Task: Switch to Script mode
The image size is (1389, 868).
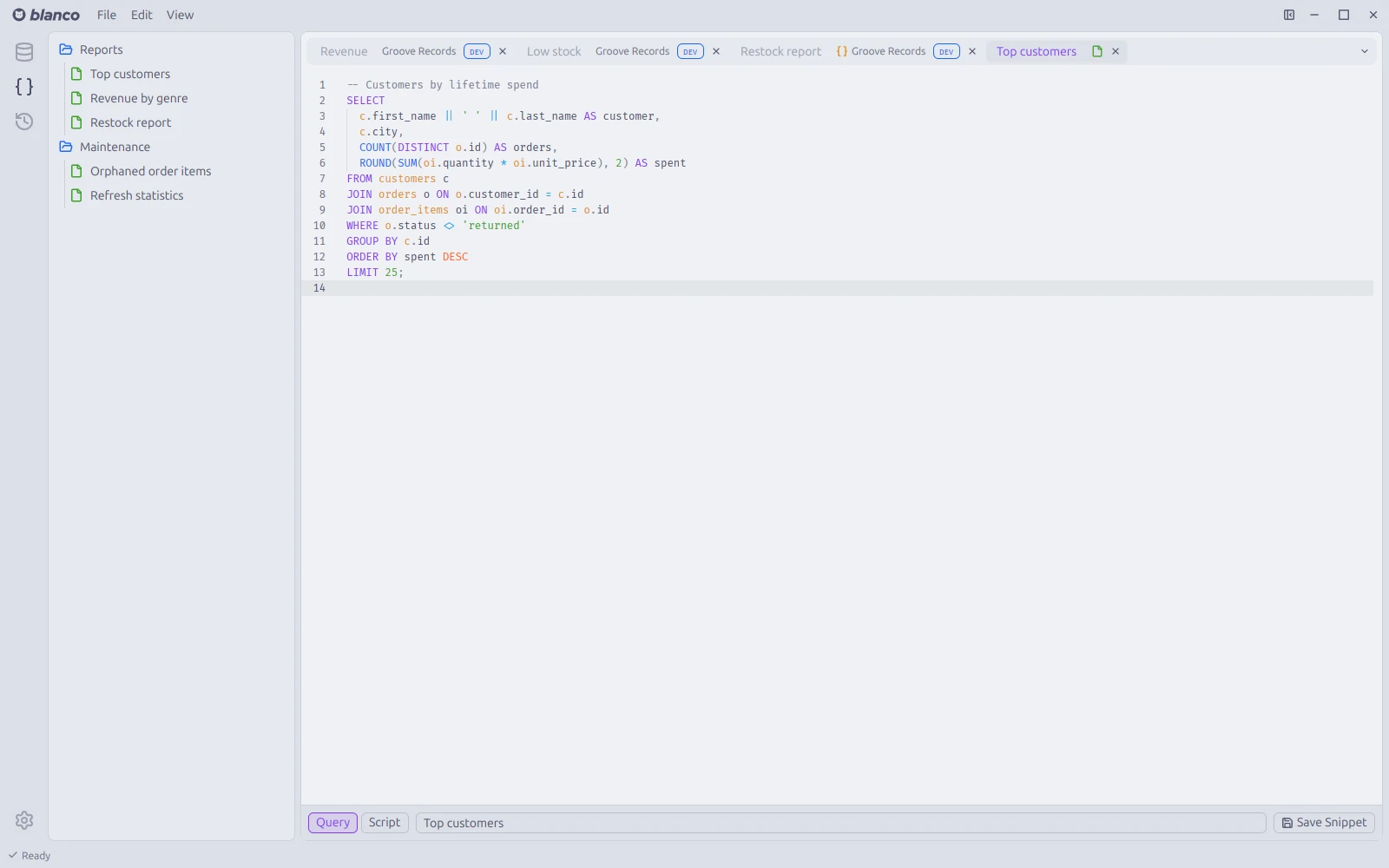Action: click(x=385, y=823)
